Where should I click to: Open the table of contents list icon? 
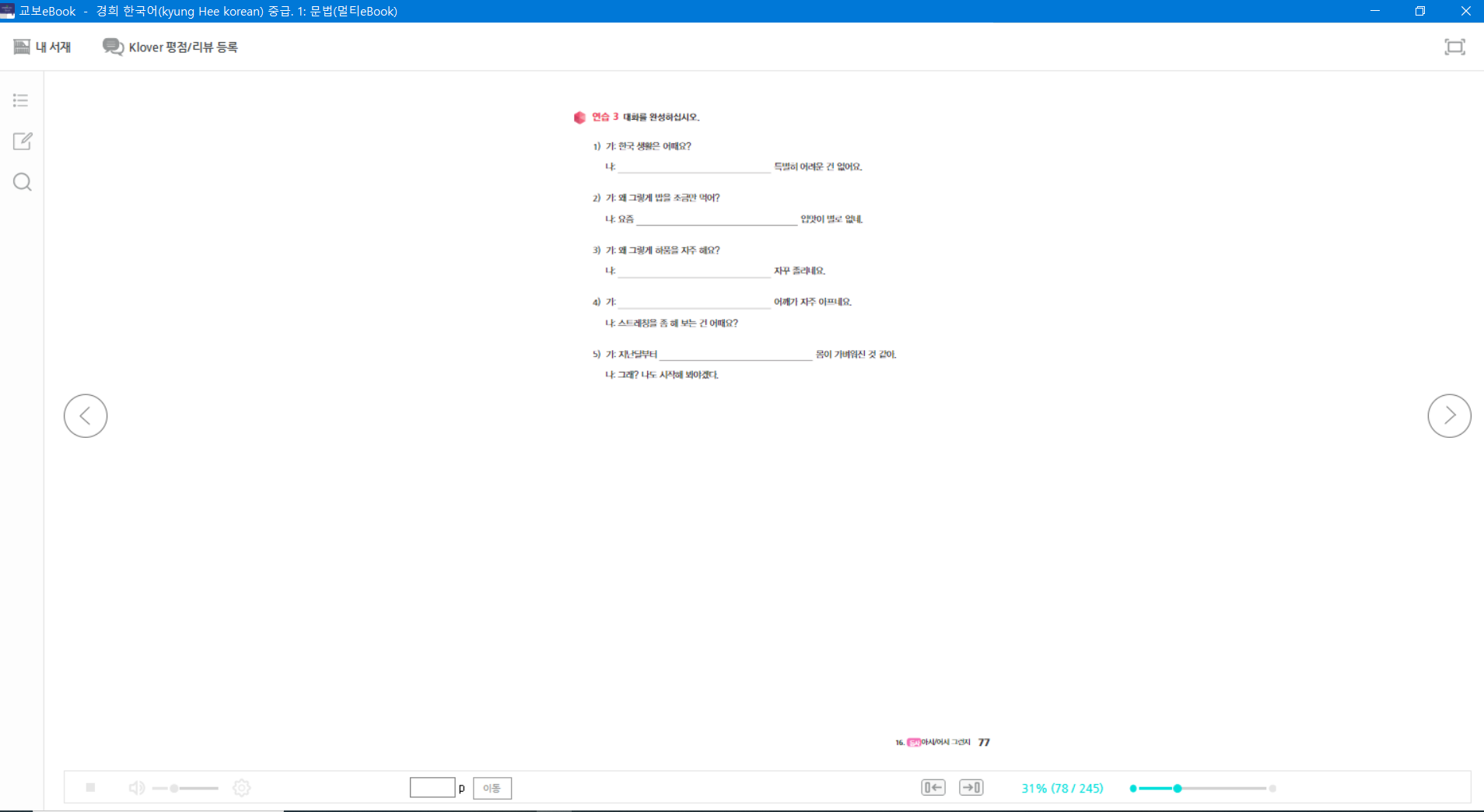[x=21, y=100]
